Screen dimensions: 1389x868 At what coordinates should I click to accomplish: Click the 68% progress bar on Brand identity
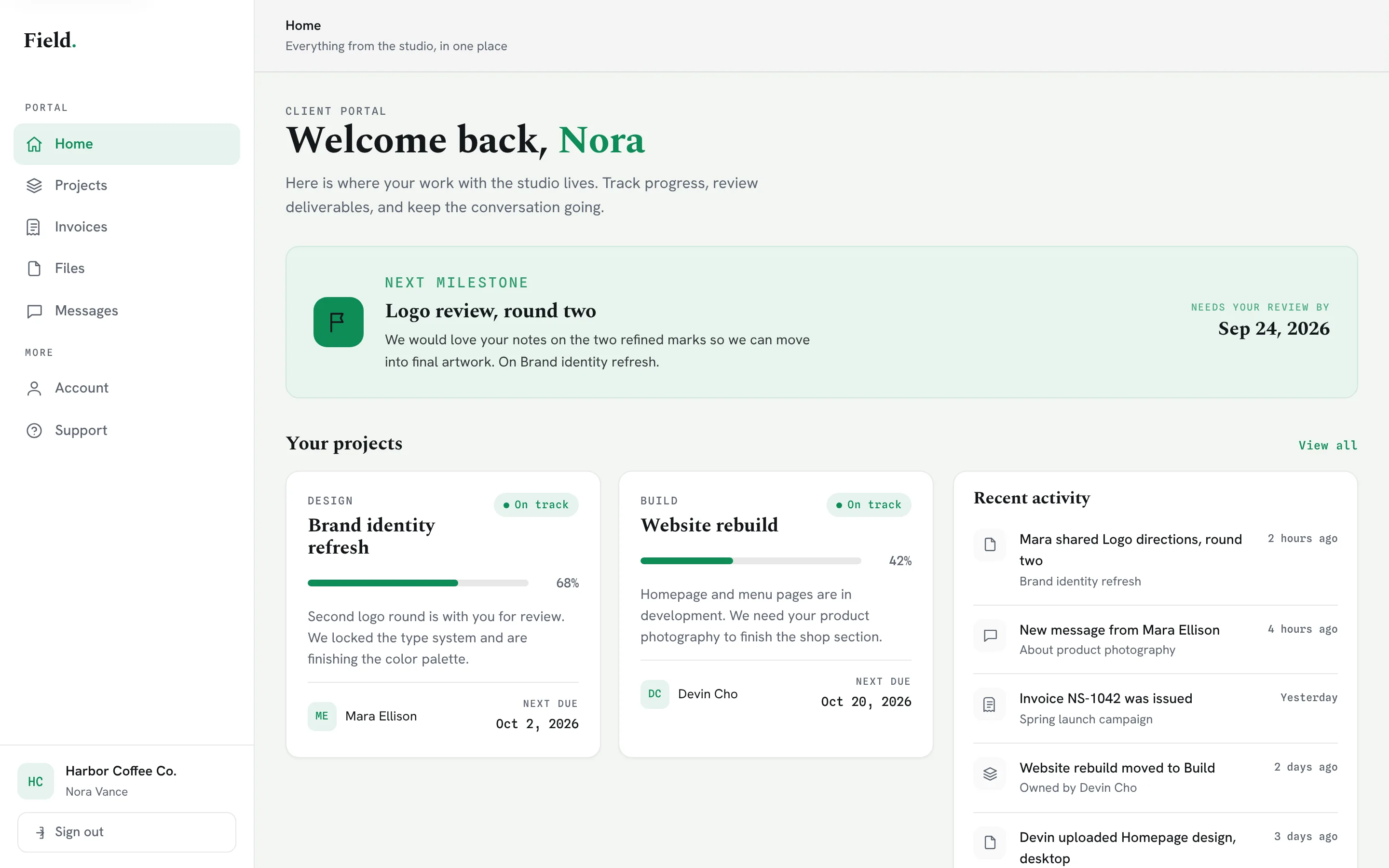(x=418, y=583)
